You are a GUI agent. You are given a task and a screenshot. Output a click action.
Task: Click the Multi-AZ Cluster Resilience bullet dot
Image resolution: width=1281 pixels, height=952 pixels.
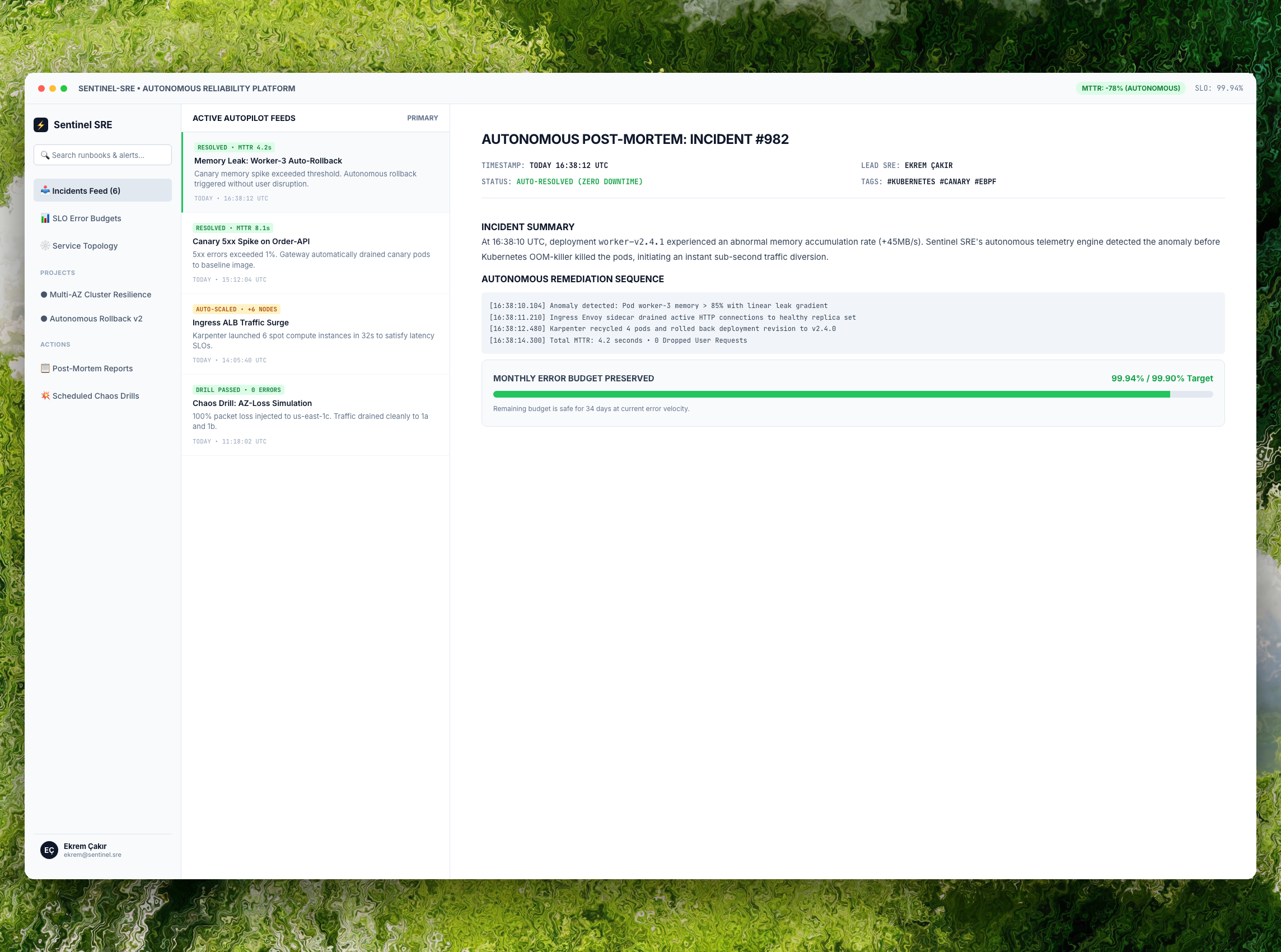44,295
